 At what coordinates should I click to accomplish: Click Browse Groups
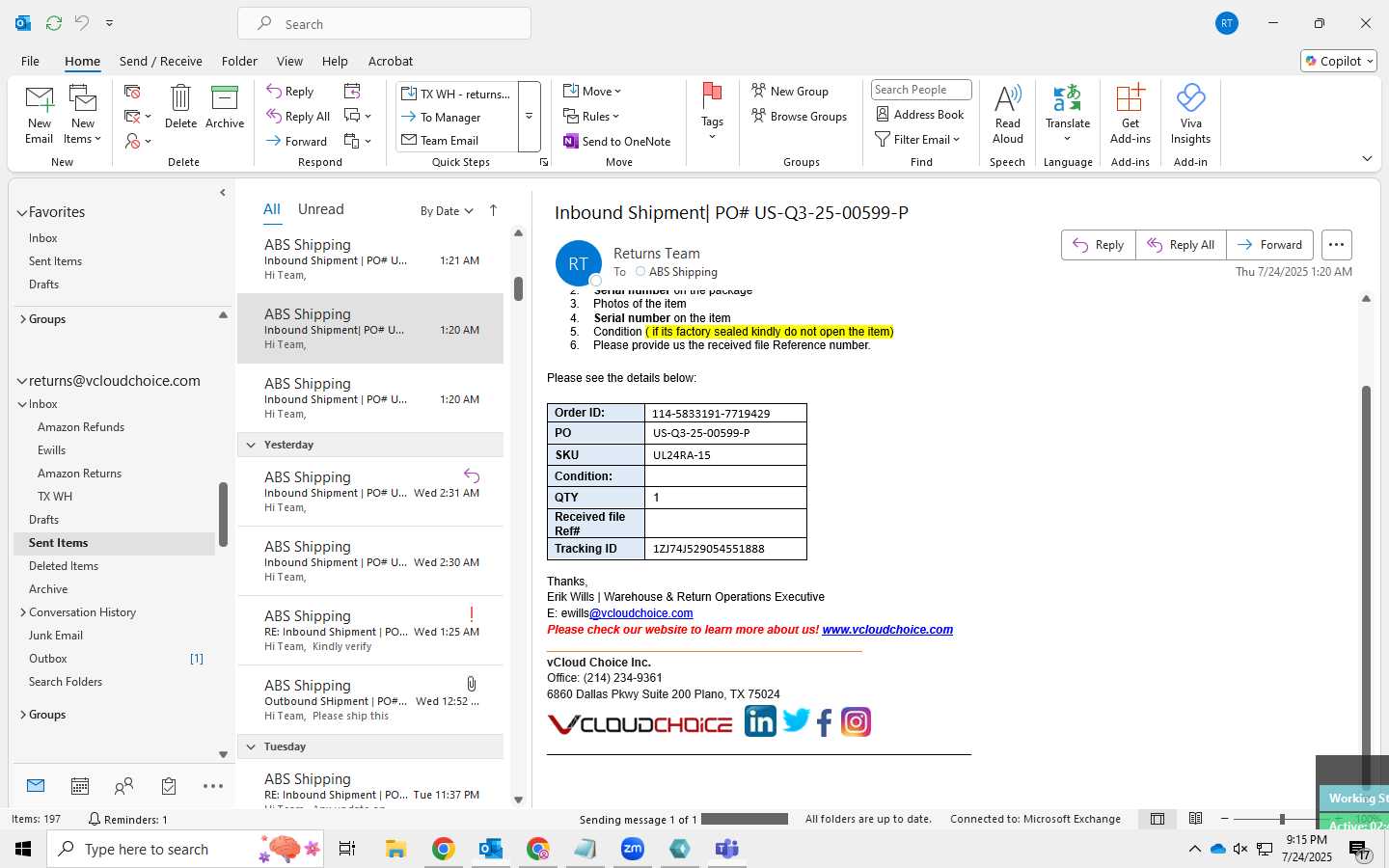click(x=800, y=117)
